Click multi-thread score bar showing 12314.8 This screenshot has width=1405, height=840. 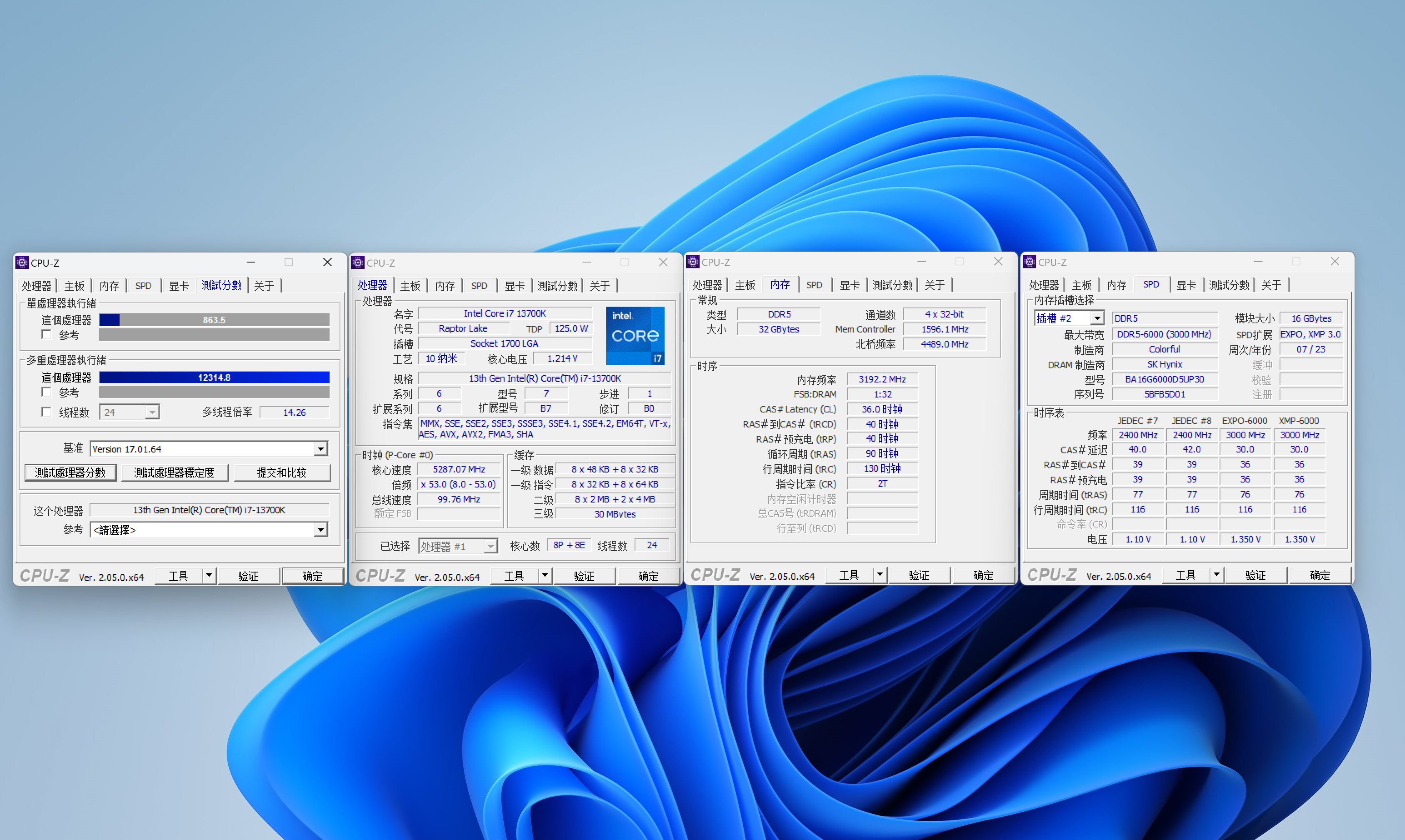coord(214,377)
